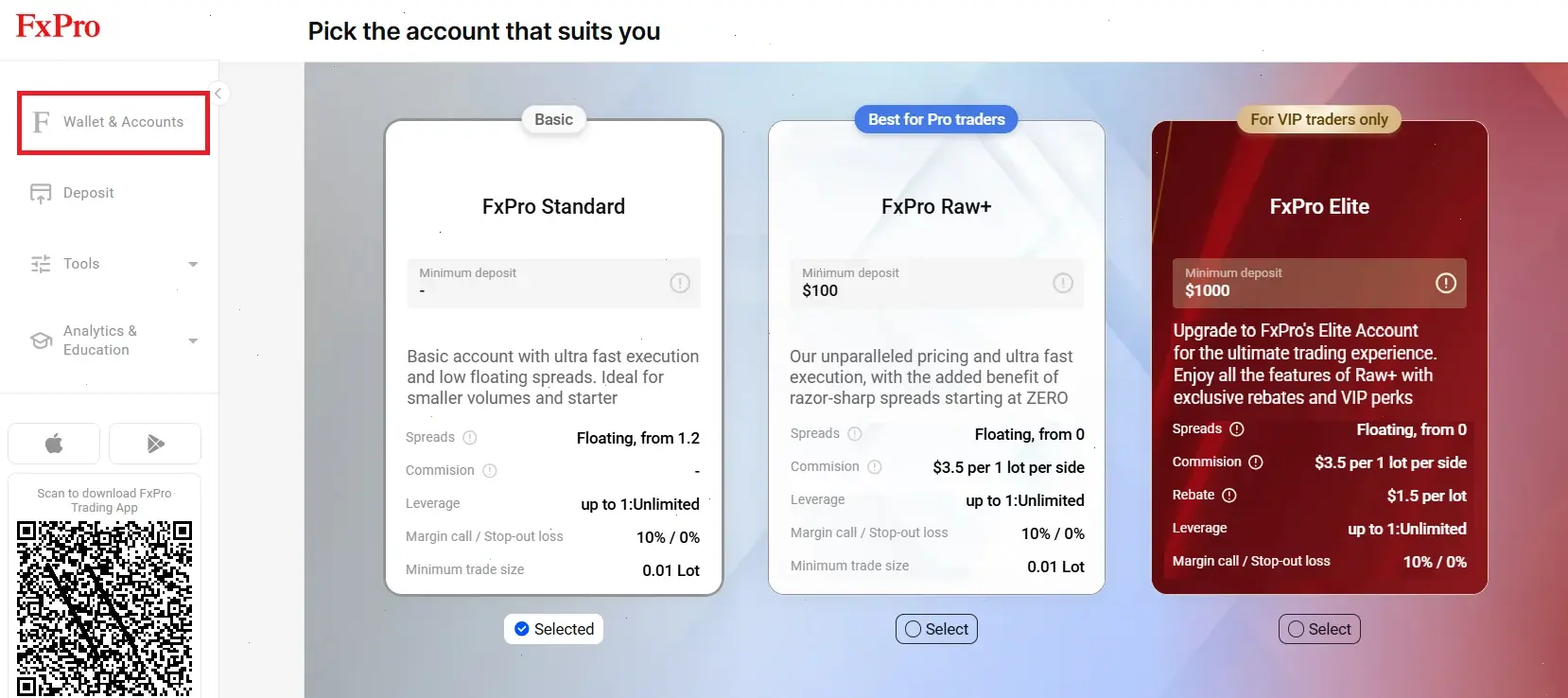The width and height of the screenshot is (1568, 698).
Task: Click the info icon next to Elite's Rebate
Action: point(1229,495)
